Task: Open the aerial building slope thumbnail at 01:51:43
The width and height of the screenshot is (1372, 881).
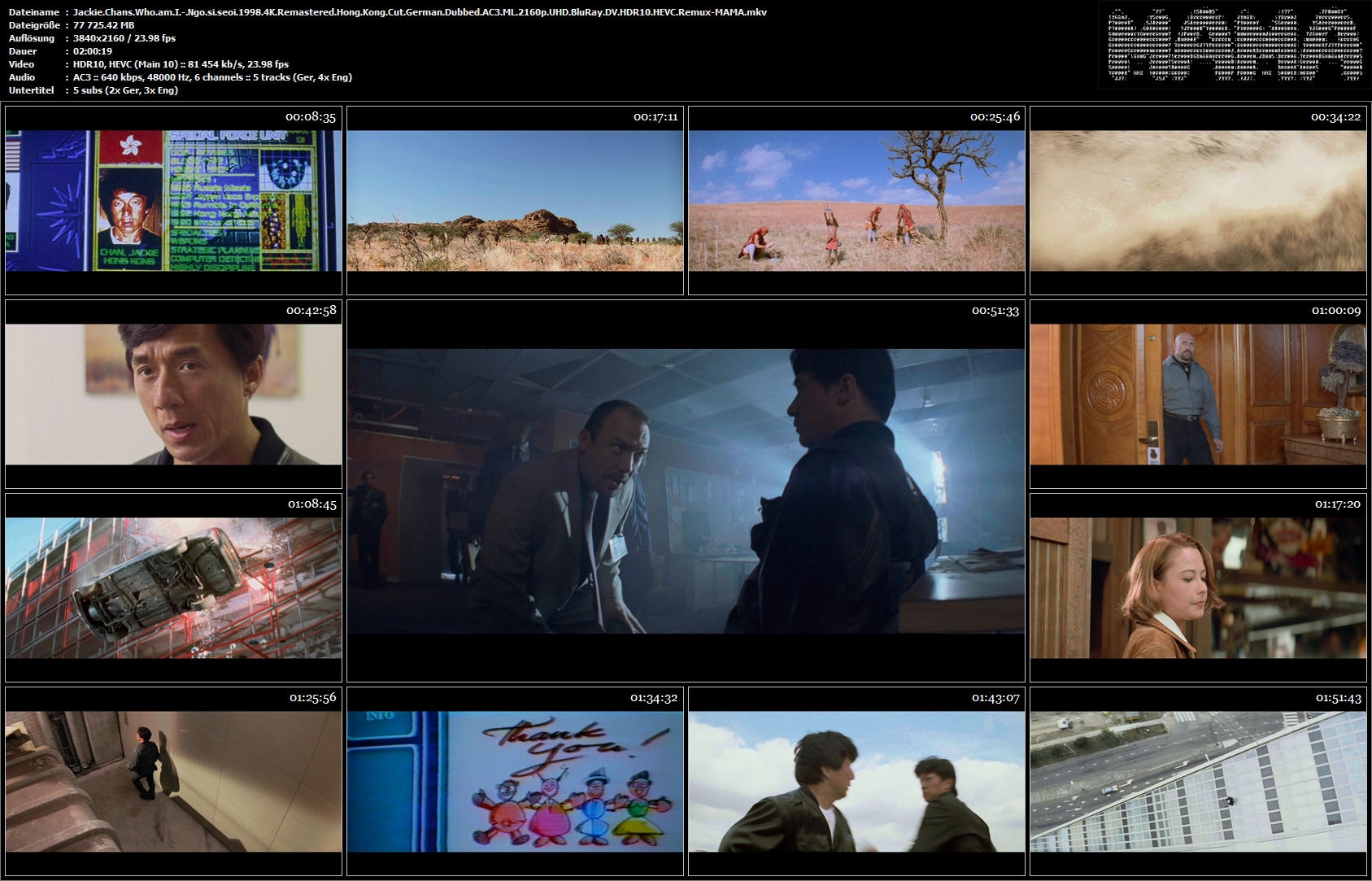Action: click(1198, 781)
